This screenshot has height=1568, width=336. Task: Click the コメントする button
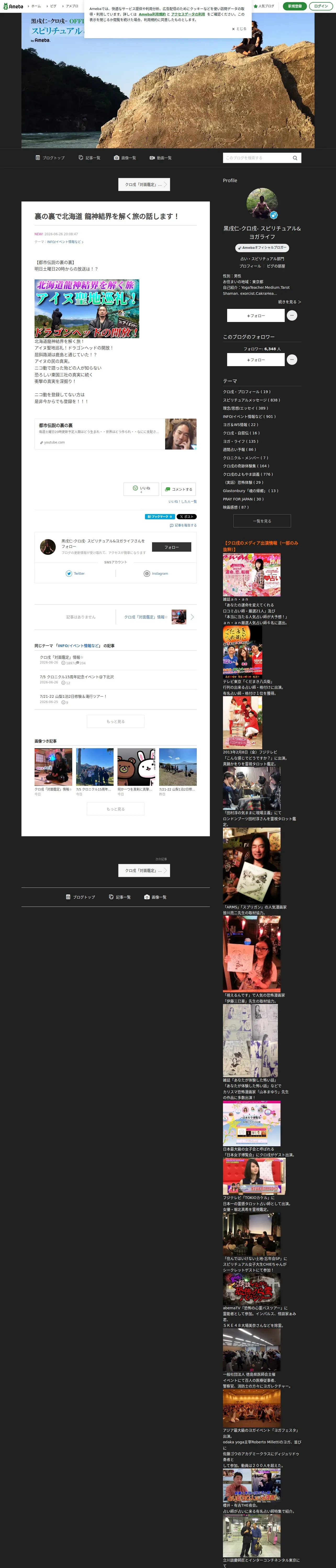coord(179,489)
